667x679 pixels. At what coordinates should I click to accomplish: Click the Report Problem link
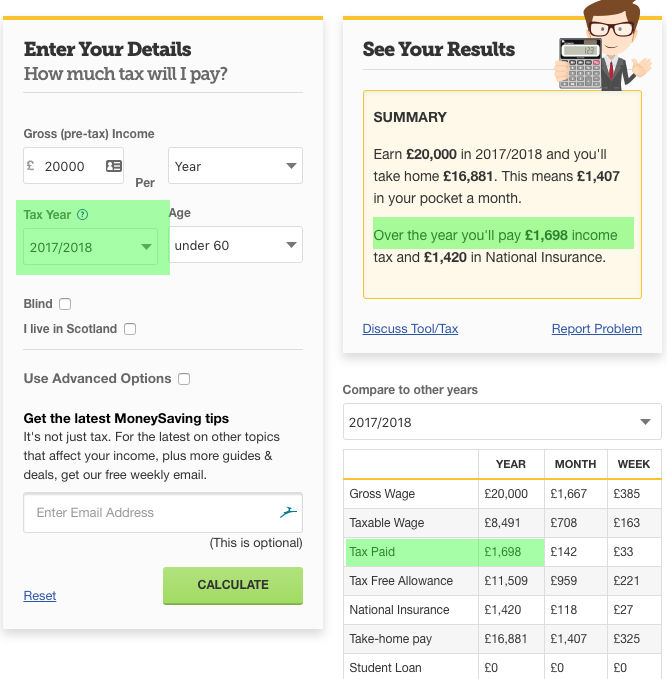(x=596, y=329)
